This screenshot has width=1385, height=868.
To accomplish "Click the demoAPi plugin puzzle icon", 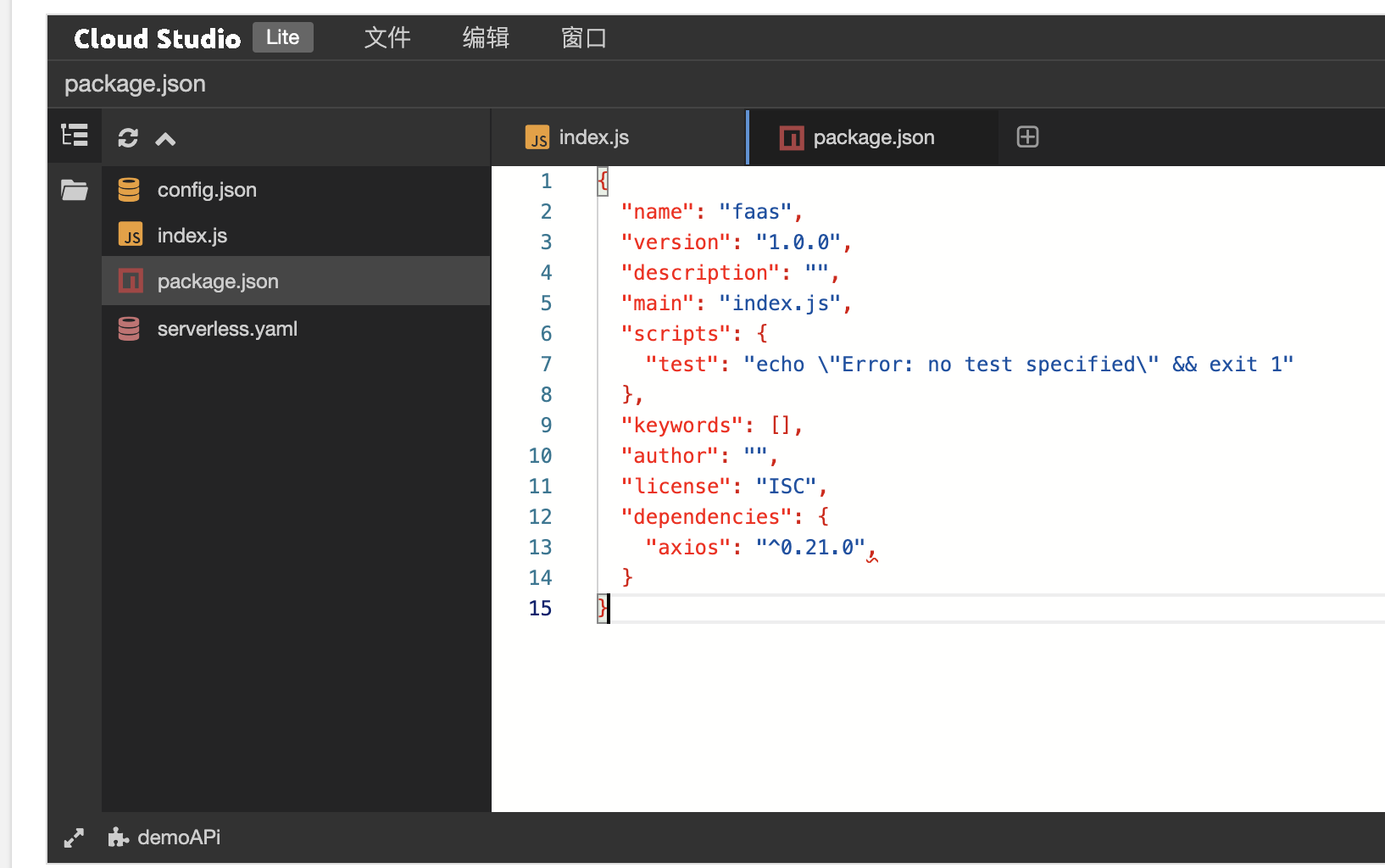I will (118, 837).
